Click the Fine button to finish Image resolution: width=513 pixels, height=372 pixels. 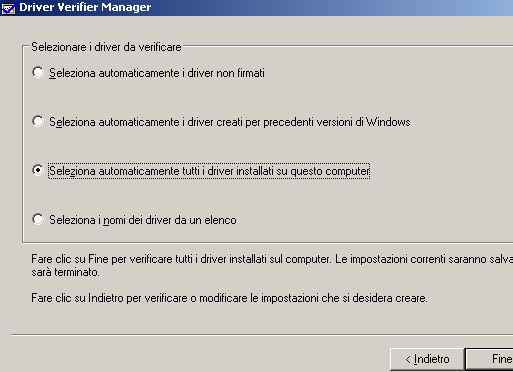(489, 359)
